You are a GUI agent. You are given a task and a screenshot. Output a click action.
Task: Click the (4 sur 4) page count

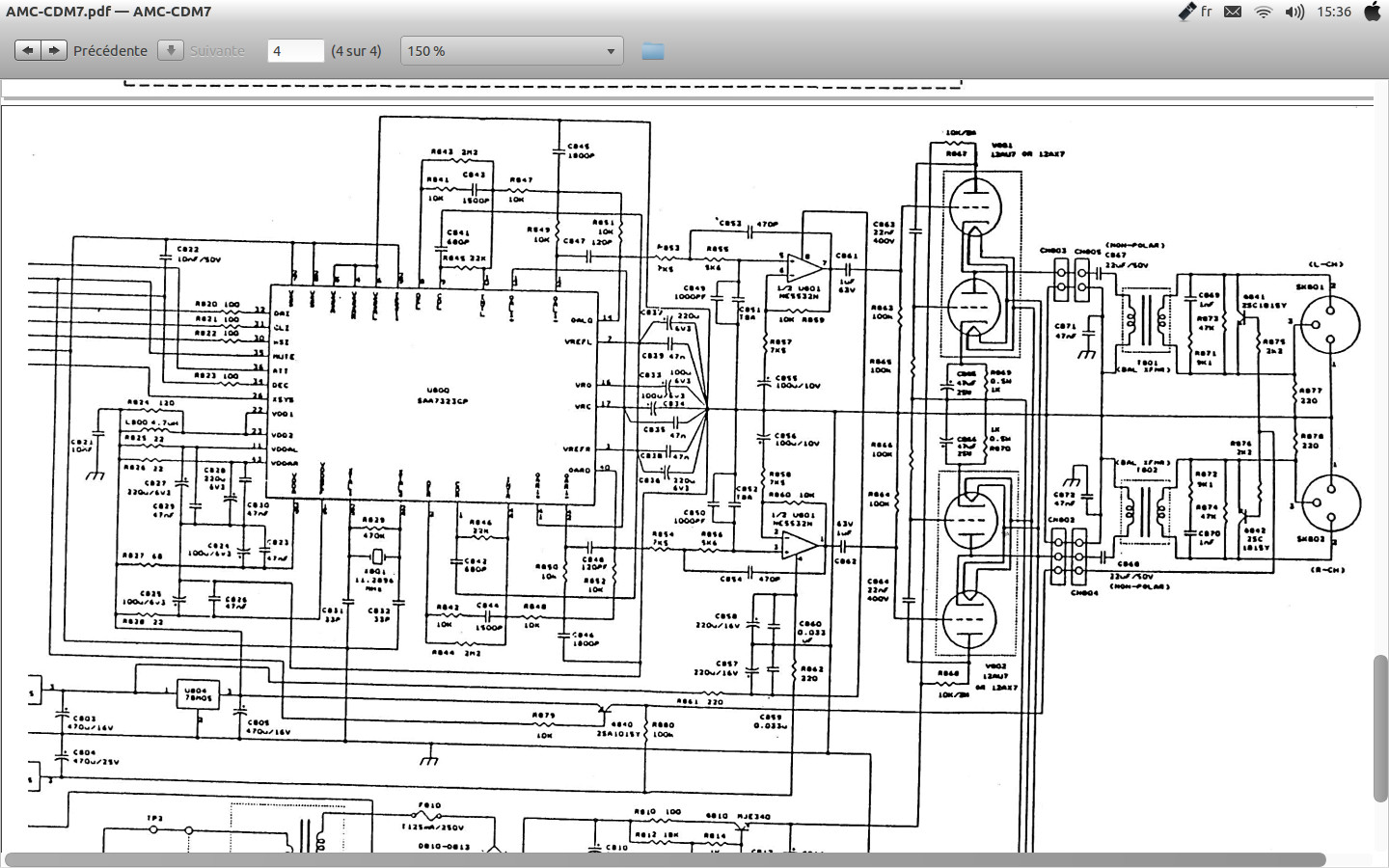pyautogui.click(x=356, y=51)
